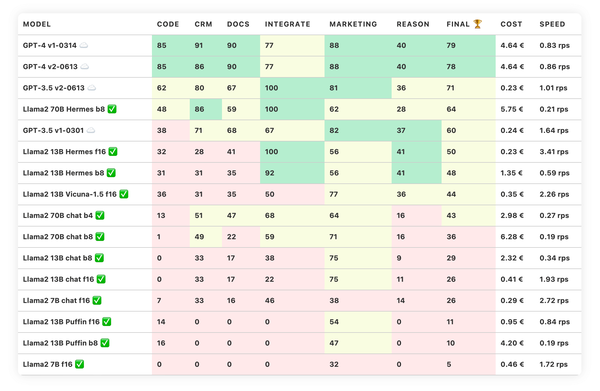The height and width of the screenshot is (391, 600).
Task: Click green check for Llama2 13B Hermes f16
Action: point(112,152)
